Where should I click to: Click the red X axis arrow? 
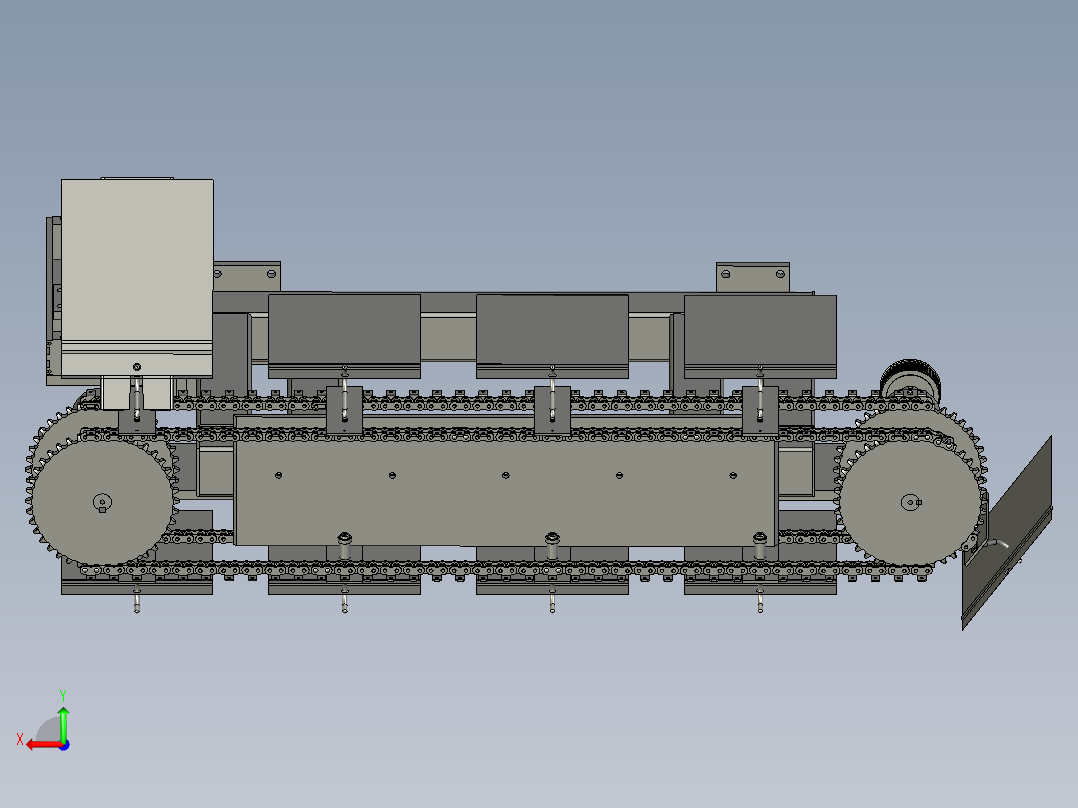[x=43, y=745]
